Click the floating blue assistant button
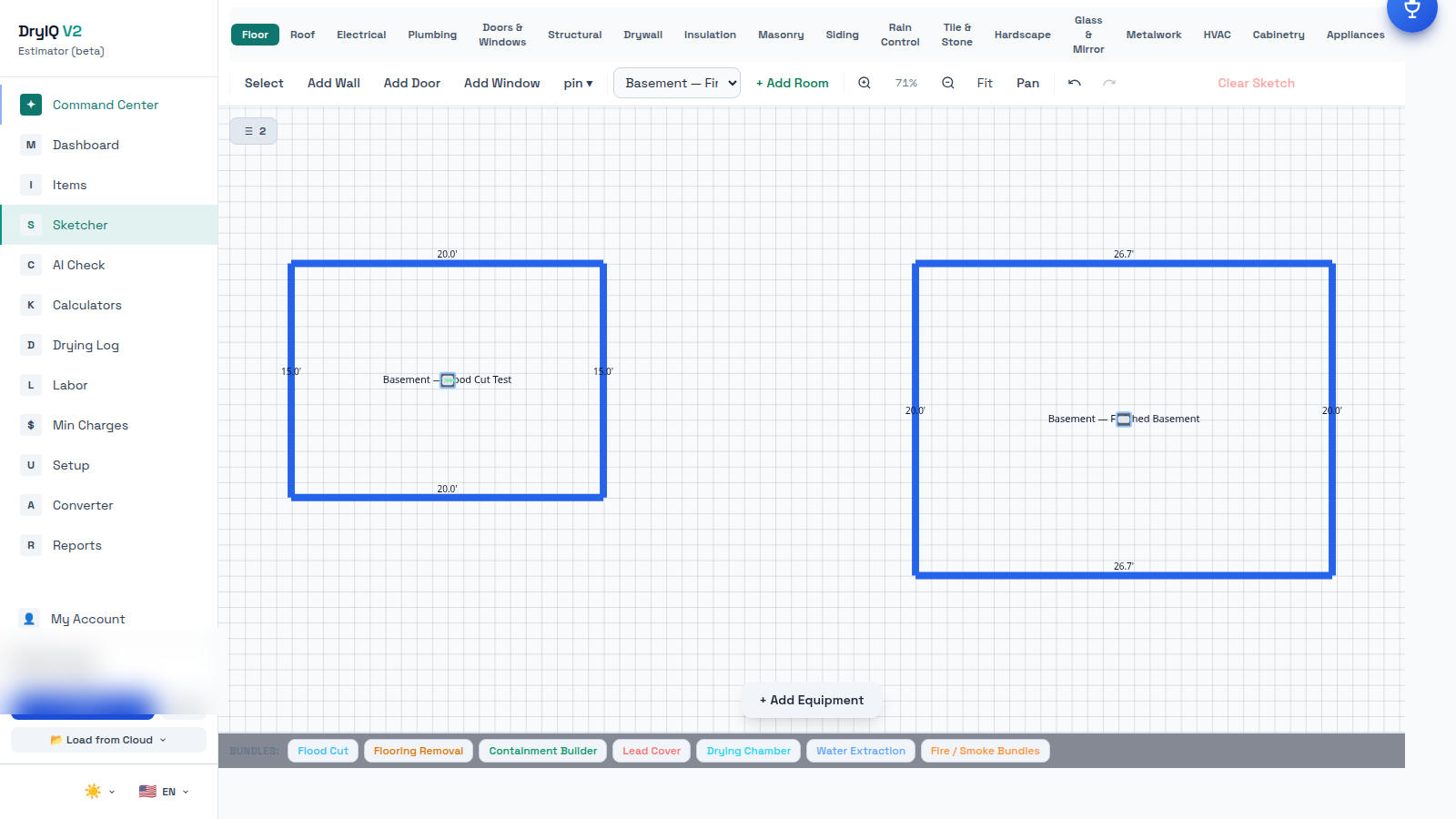The image size is (1456, 819). 1411,9
